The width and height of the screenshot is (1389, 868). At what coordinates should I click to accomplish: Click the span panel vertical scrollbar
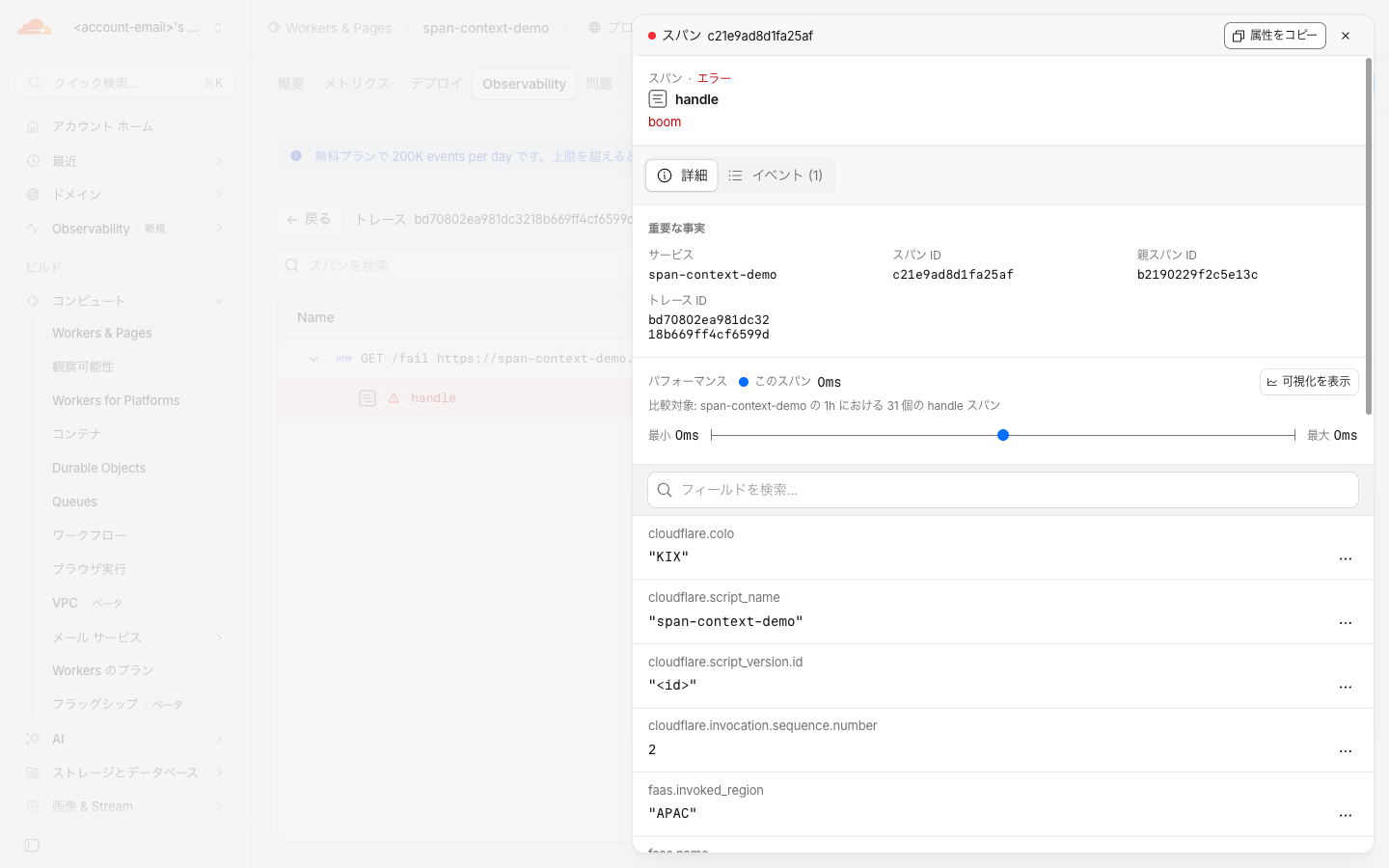[x=1368, y=236]
